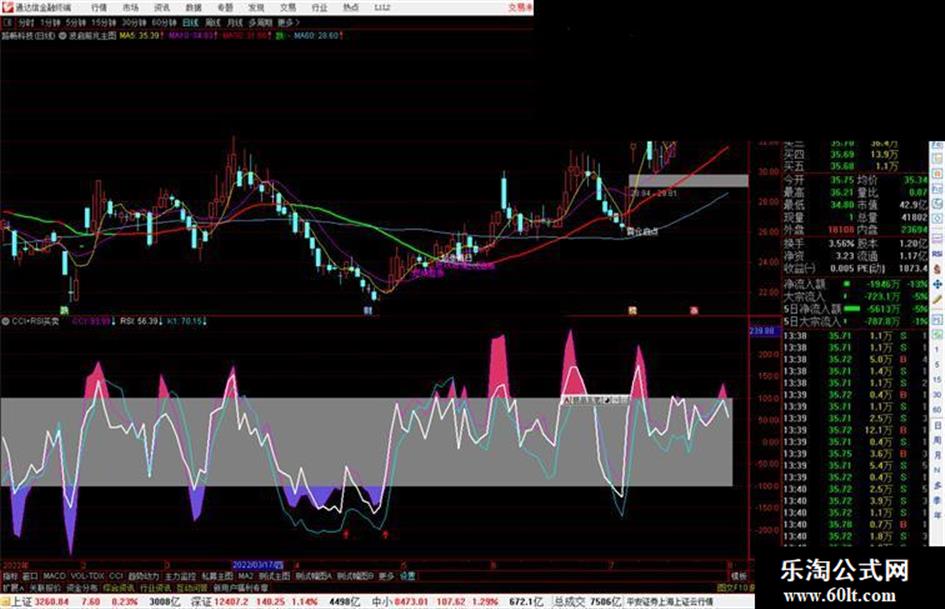Open the 行业 menu
945x609 pixels.
point(319,7)
